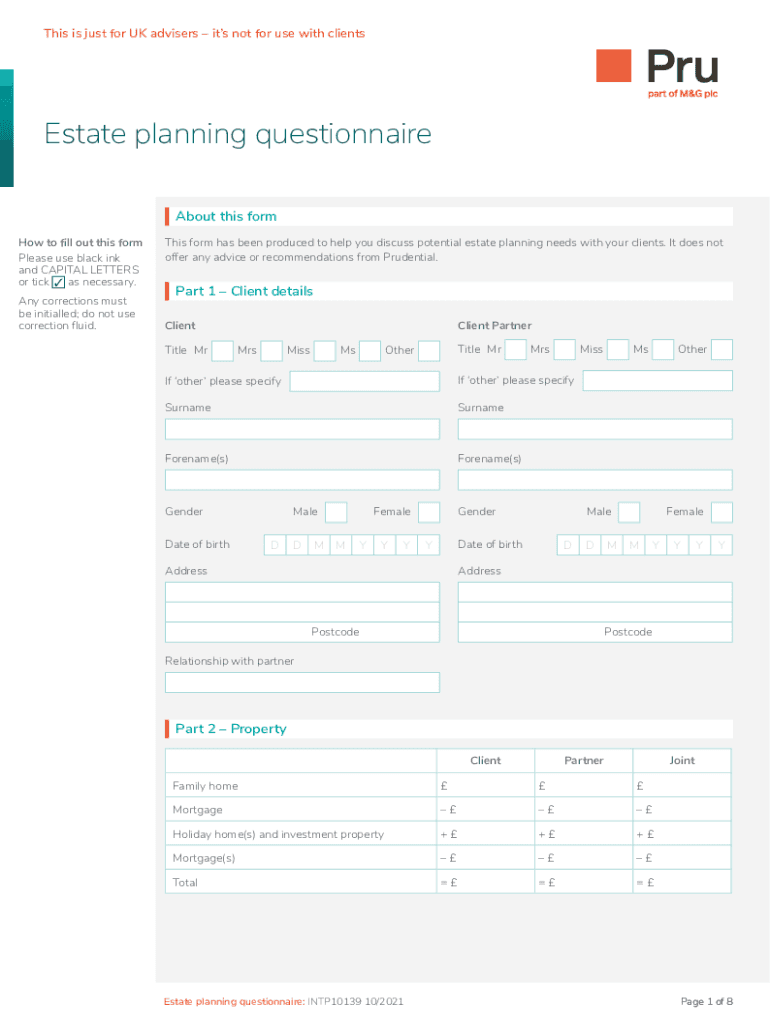Tick the Client title Mr checkbox
The image size is (770, 1024).
pos(223,350)
